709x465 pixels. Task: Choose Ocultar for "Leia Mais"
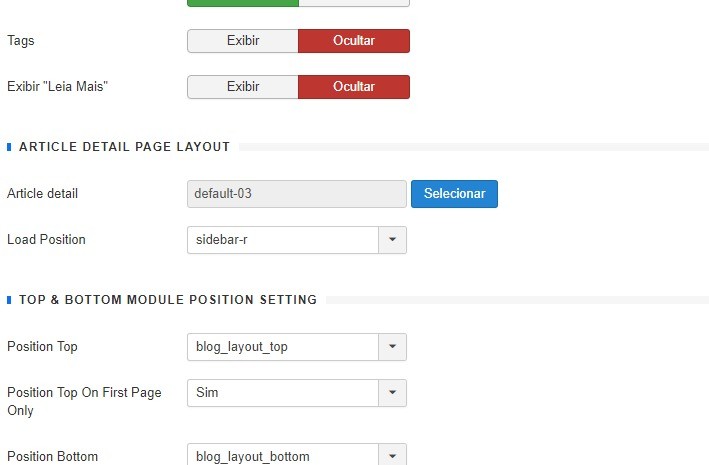point(353,87)
